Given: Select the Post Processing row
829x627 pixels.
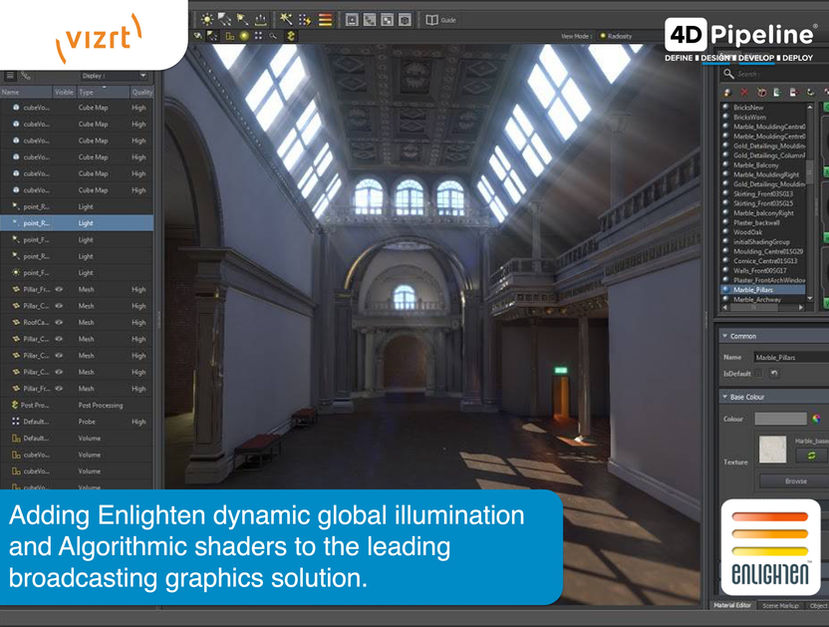Looking at the screenshot, I should coord(77,405).
